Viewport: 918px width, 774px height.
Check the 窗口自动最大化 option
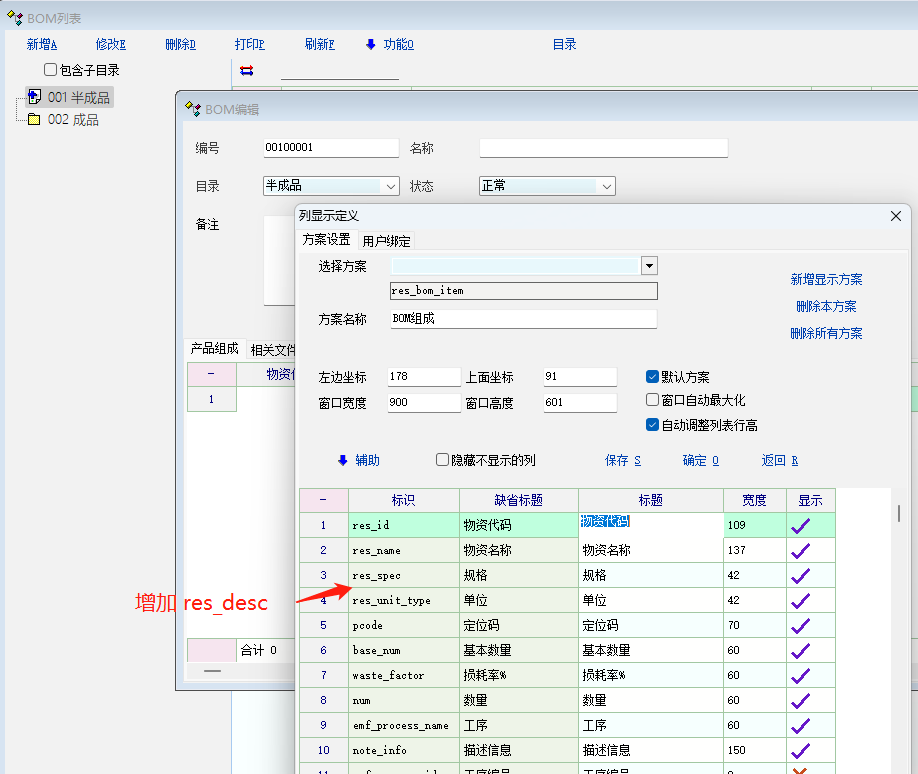653,400
